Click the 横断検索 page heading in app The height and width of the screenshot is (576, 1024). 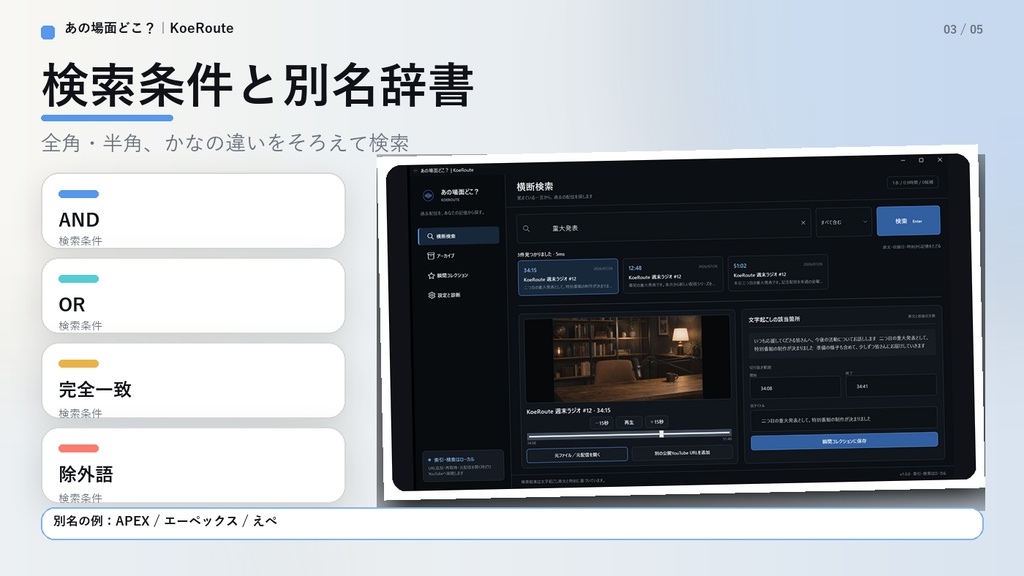coord(535,187)
